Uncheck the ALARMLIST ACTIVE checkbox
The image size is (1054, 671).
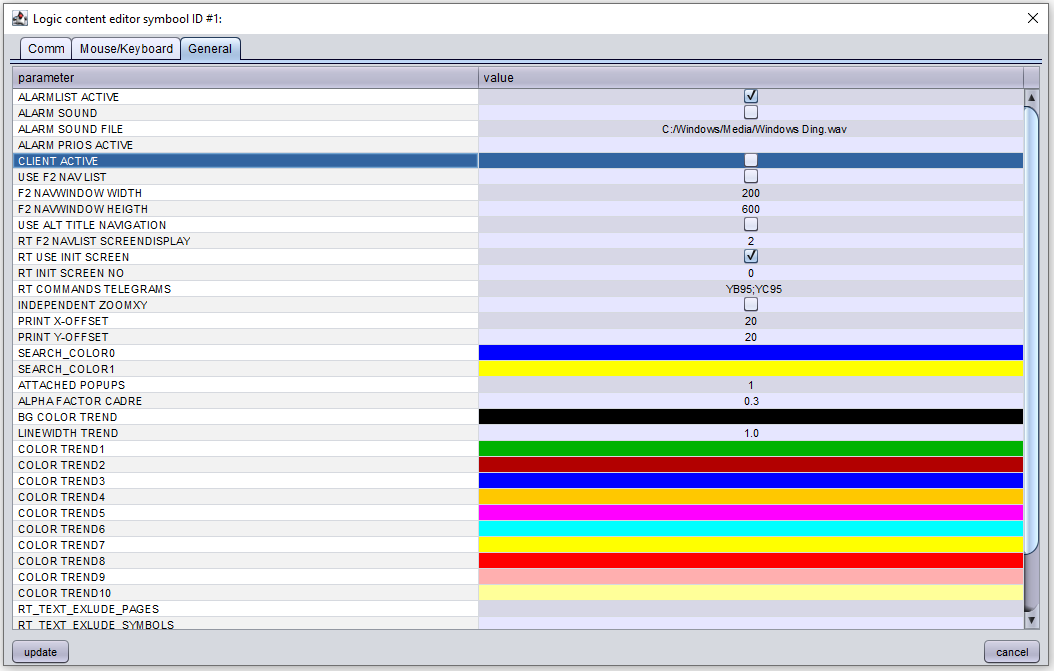point(751,96)
